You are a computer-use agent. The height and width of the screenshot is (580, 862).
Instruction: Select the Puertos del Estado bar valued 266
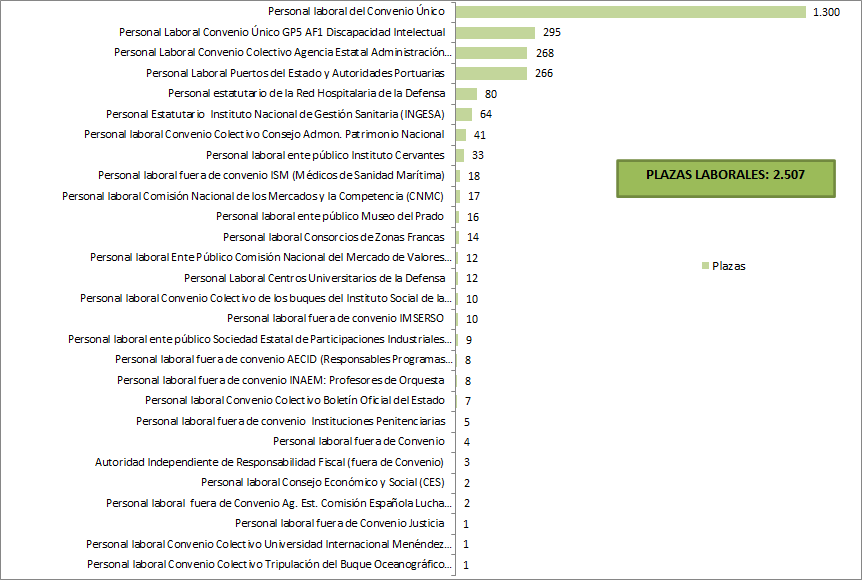[x=490, y=73]
